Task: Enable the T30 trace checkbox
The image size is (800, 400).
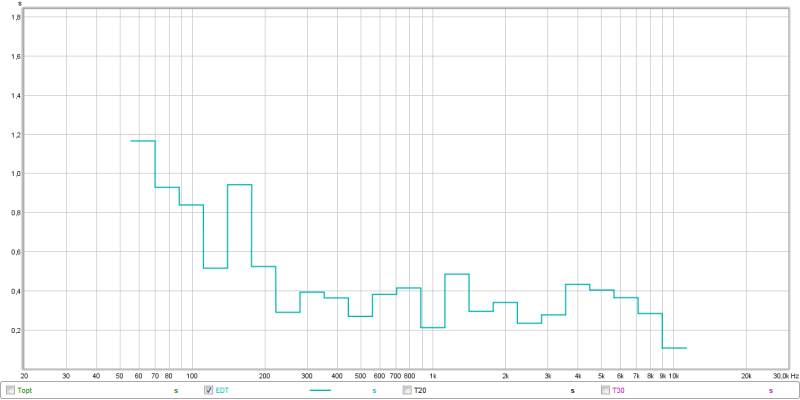Action: 605,390
